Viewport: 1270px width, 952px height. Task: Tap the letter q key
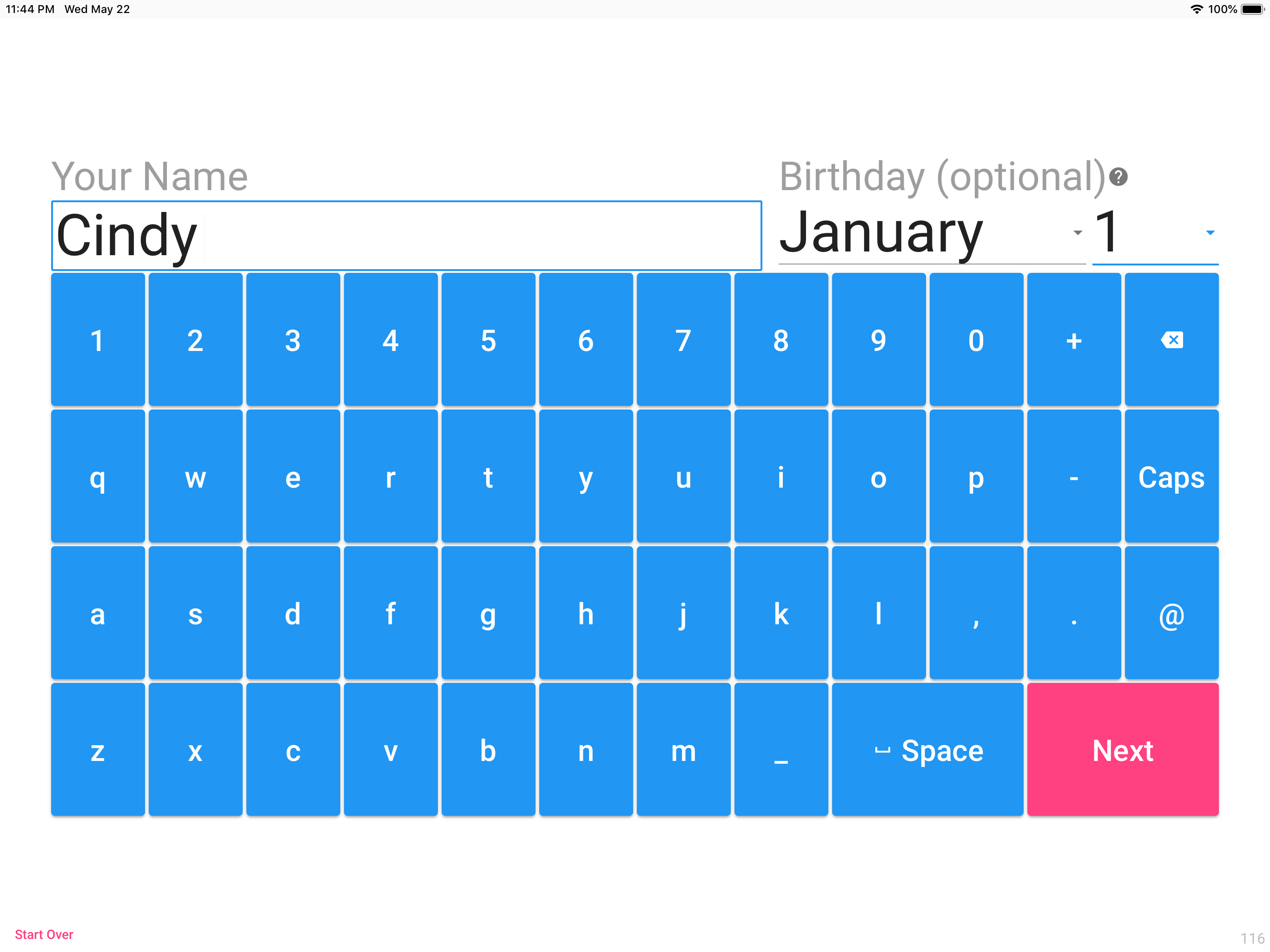click(x=98, y=476)
